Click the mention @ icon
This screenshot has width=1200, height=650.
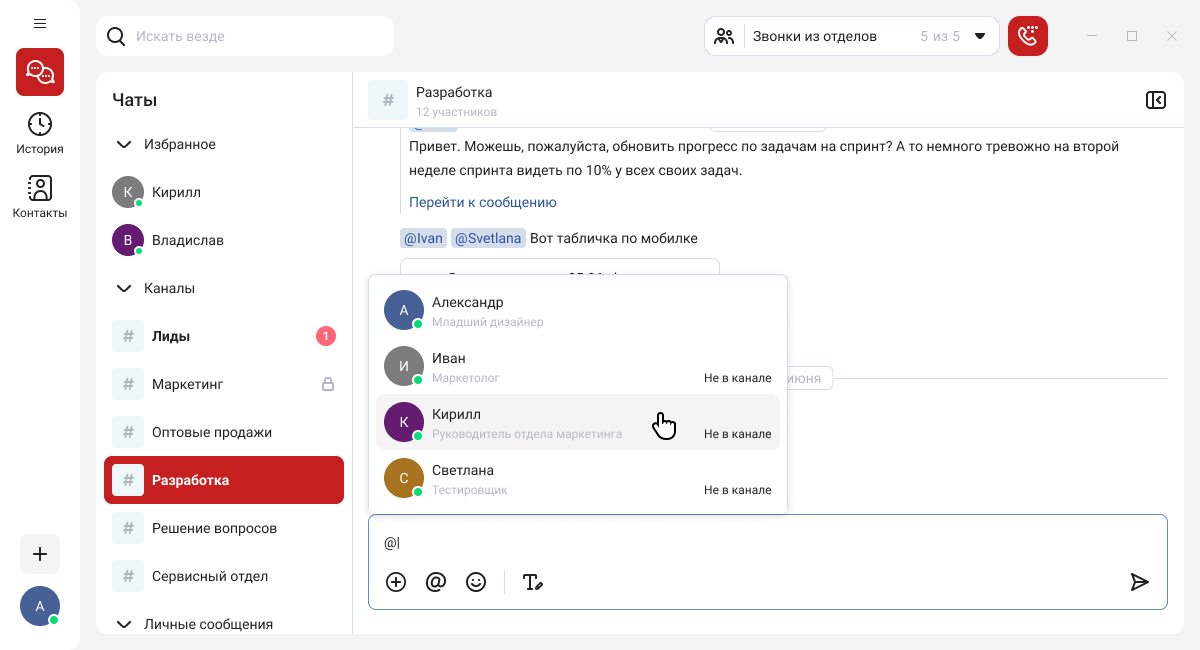[x=436, y=582]
